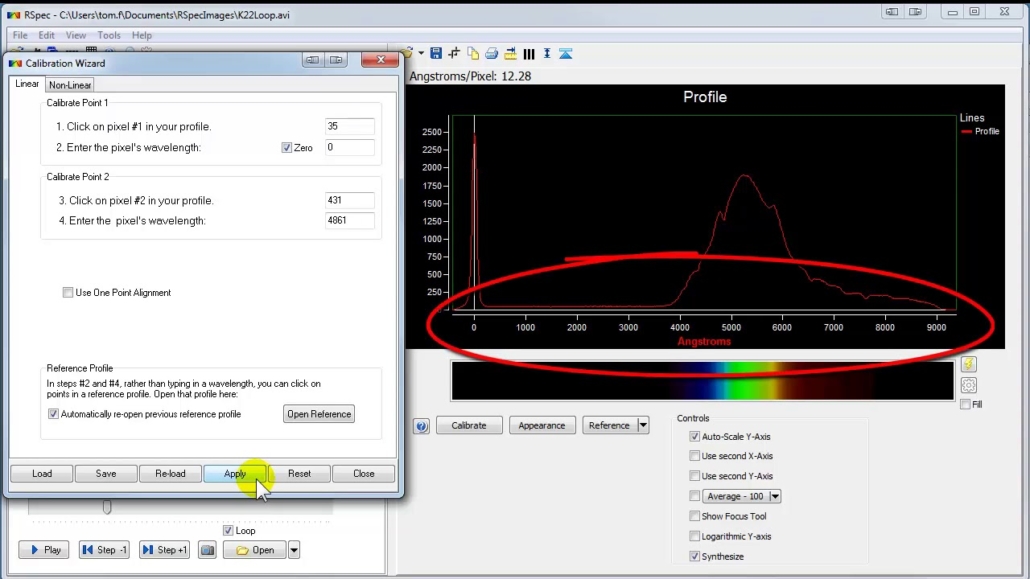
Task: Select the Linear tab
Action: [27, 84]
